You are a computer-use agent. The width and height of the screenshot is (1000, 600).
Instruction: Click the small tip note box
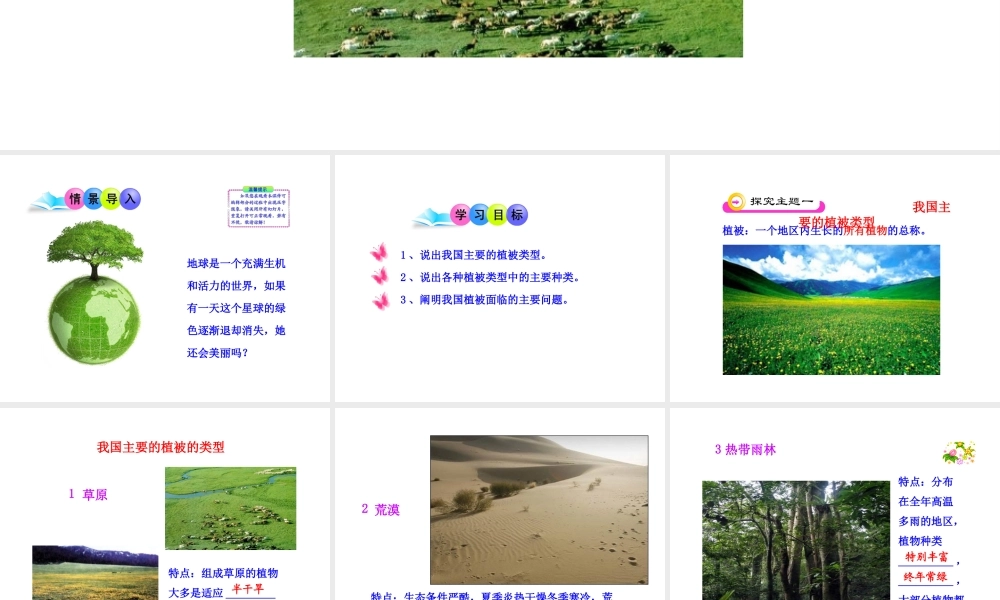[x=259, y=207]
